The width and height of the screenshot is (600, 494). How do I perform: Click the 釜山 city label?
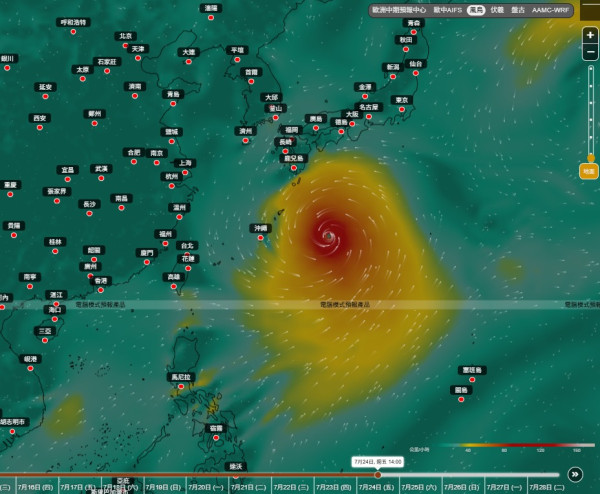276,108
